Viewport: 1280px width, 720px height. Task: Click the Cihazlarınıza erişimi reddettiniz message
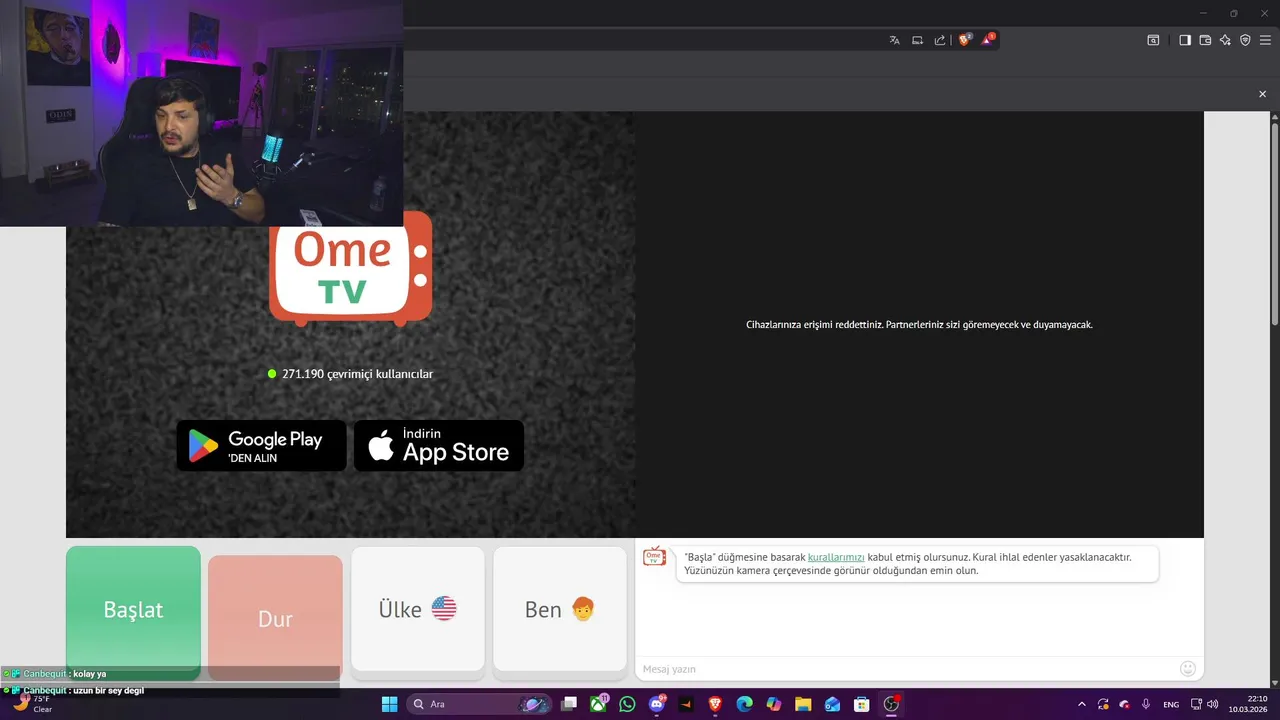point(919,325)
